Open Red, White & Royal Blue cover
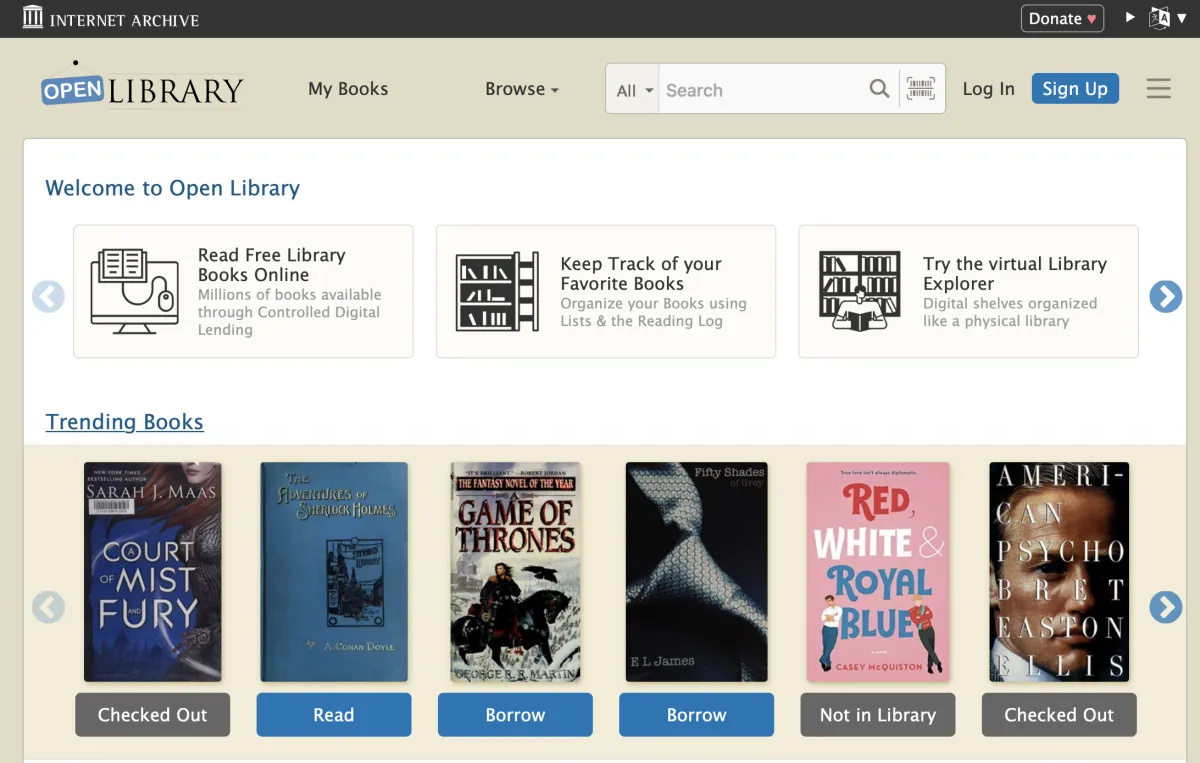 (878, 572)
